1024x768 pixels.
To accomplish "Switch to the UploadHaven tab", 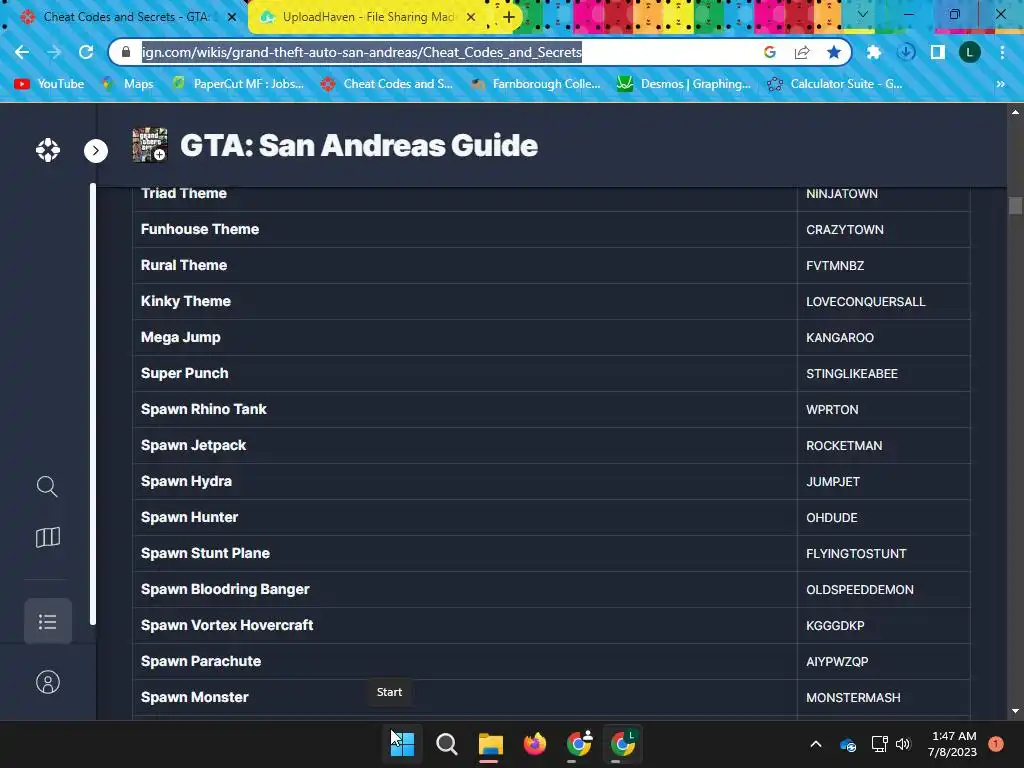I will coord(369,17).
